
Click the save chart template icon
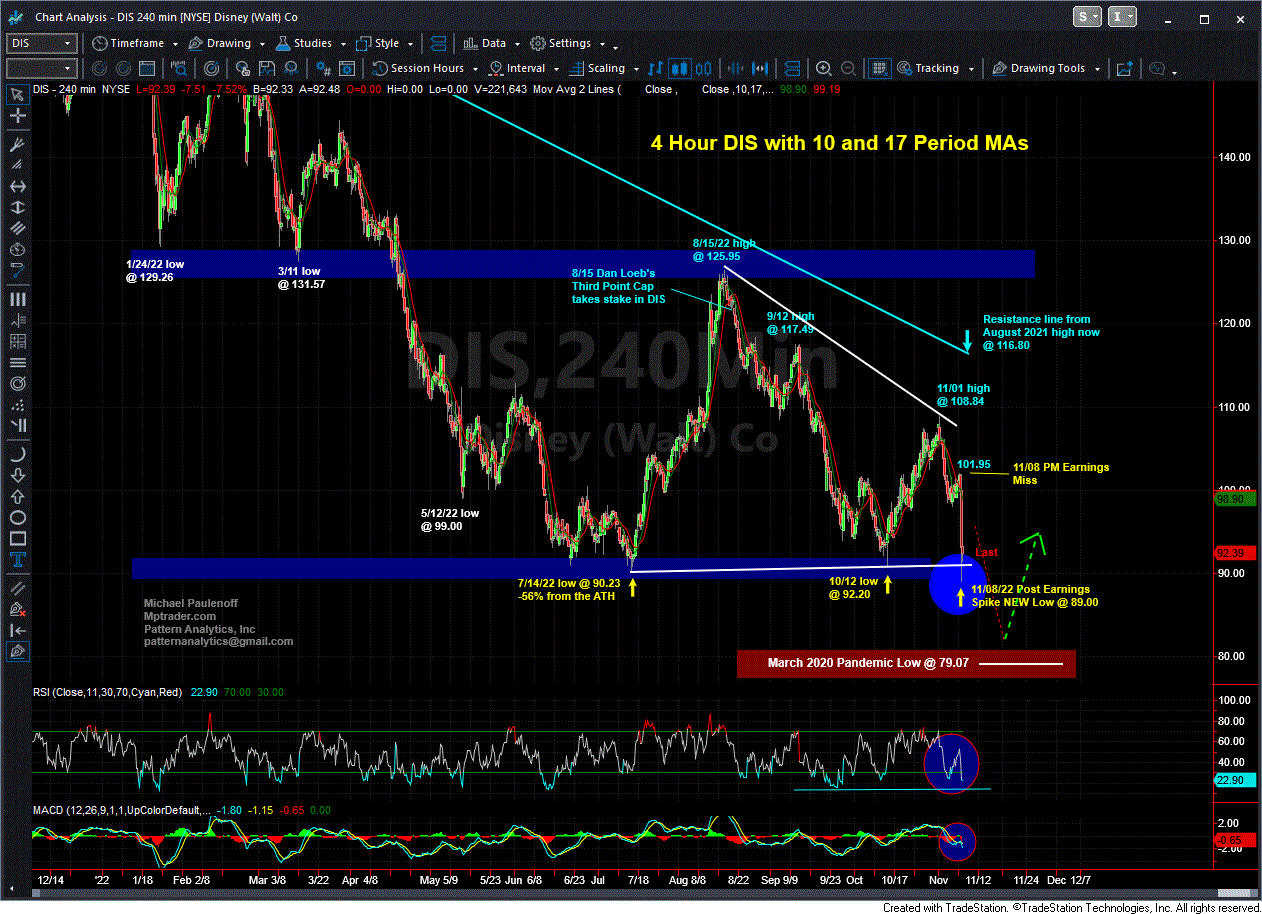[267, 68]
